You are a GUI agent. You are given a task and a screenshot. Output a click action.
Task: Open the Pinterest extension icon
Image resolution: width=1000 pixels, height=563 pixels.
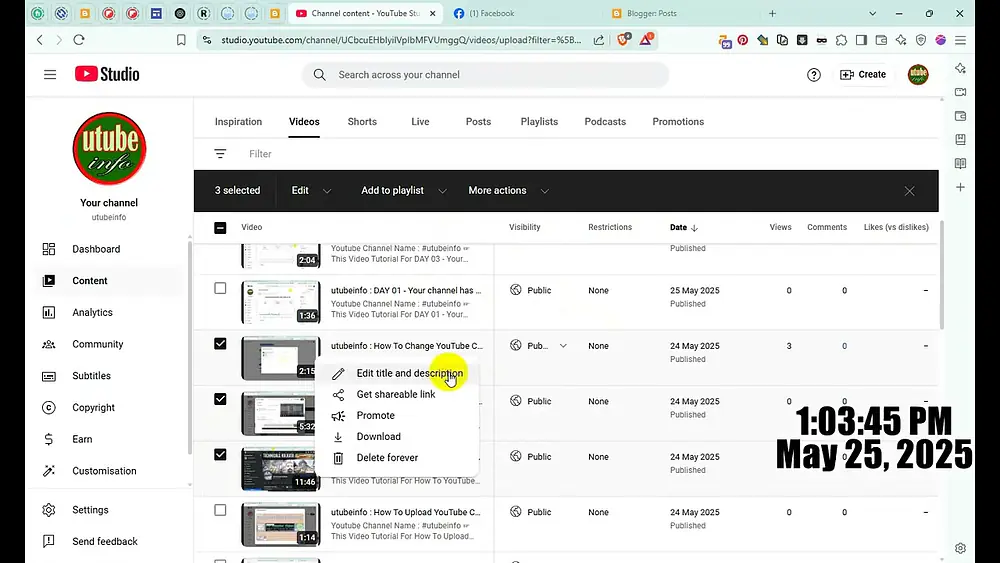[x=742, y=40]
